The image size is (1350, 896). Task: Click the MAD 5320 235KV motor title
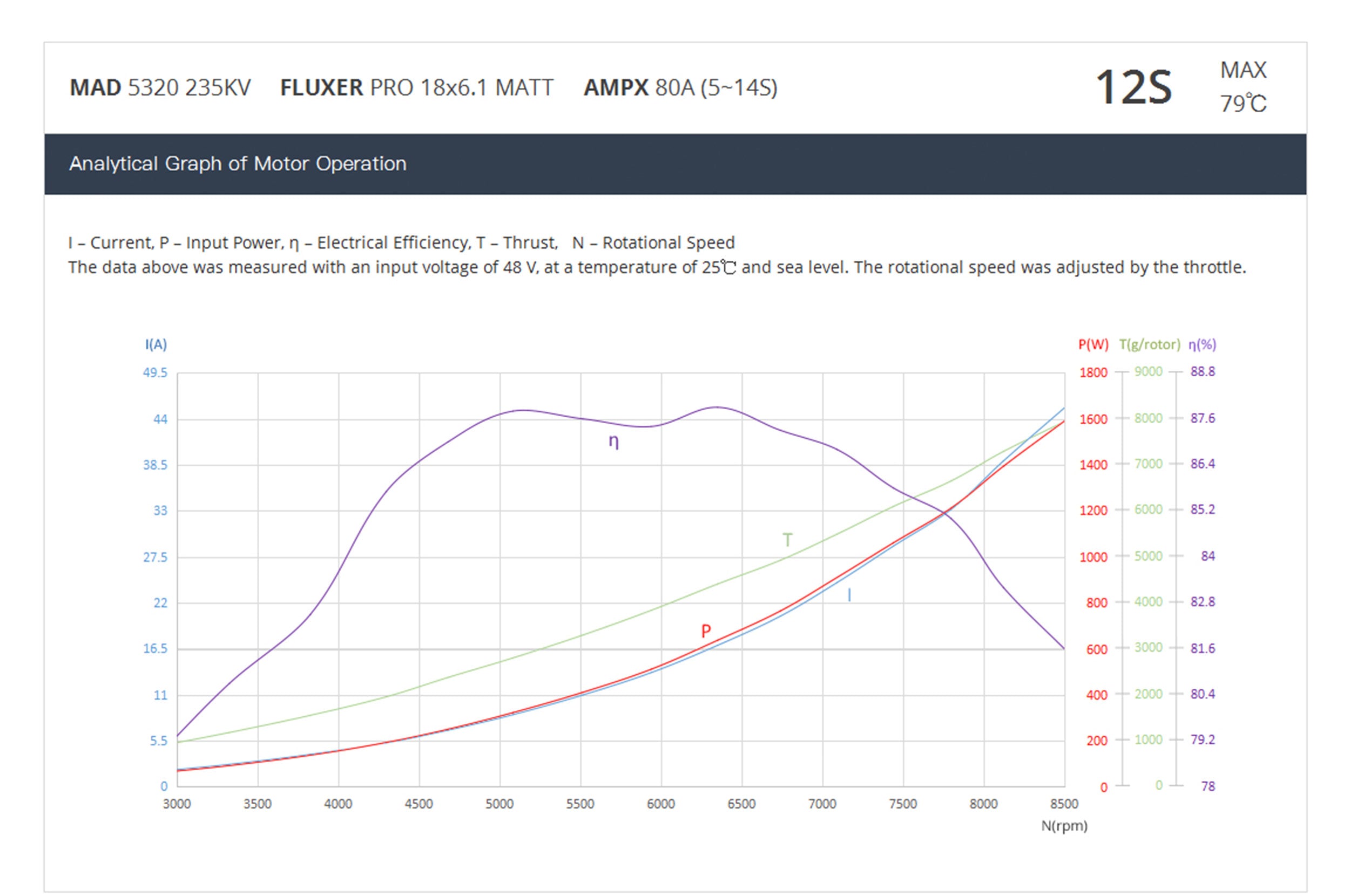[x=160, y=87]
